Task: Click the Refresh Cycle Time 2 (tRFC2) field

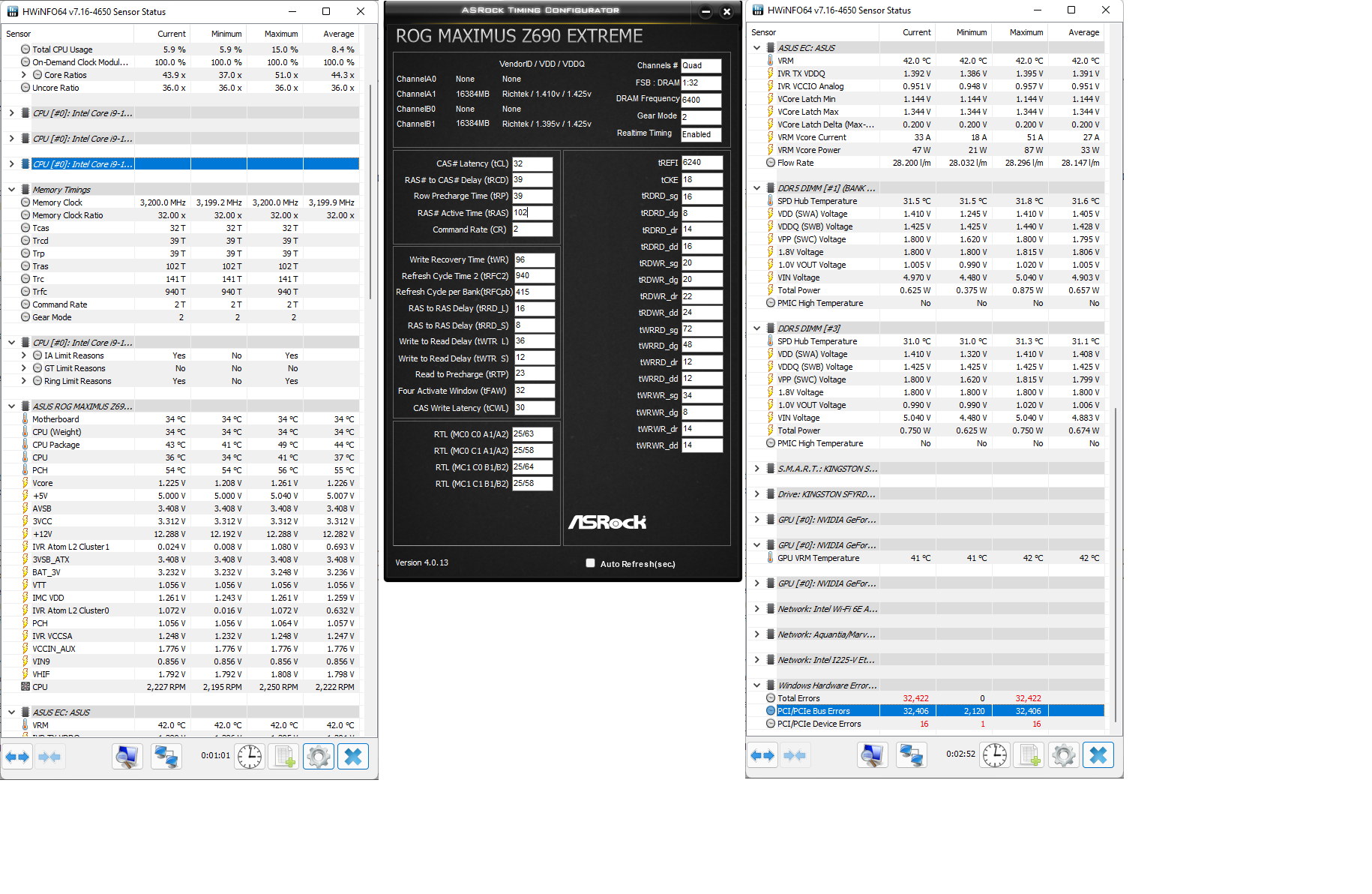Action: point(535,276)
